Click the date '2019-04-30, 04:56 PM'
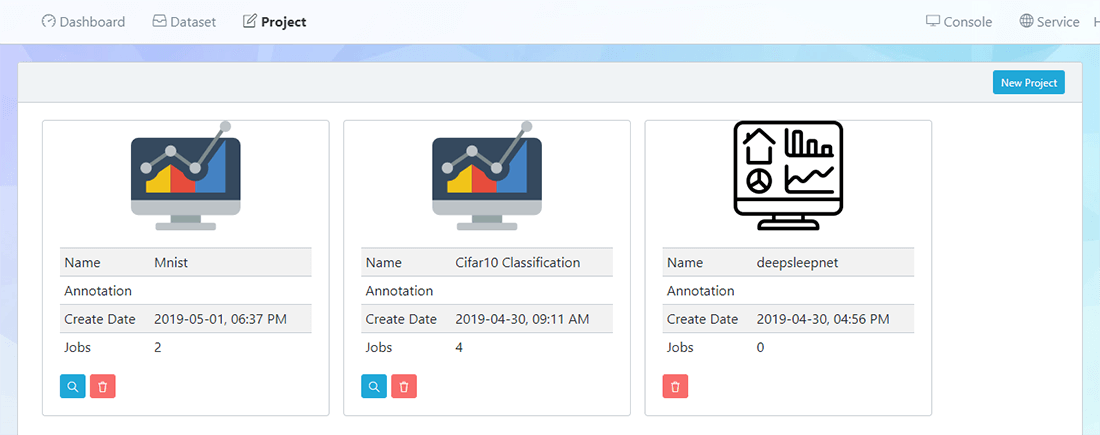The height and width of the screenshot is (435, 1100). point(823,319)
